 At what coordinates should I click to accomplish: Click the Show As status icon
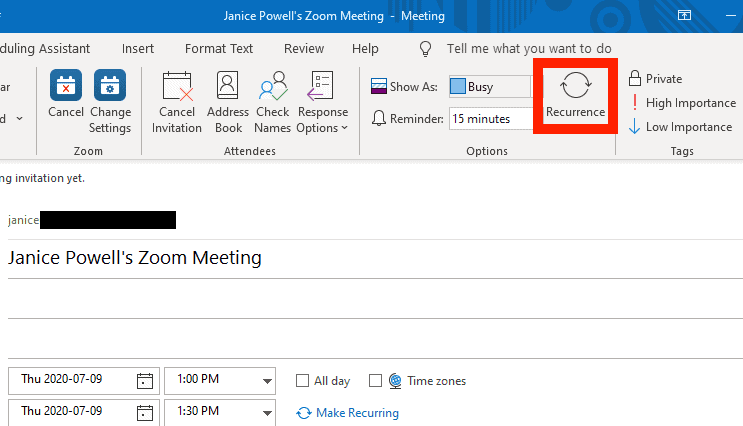(379, 86)
